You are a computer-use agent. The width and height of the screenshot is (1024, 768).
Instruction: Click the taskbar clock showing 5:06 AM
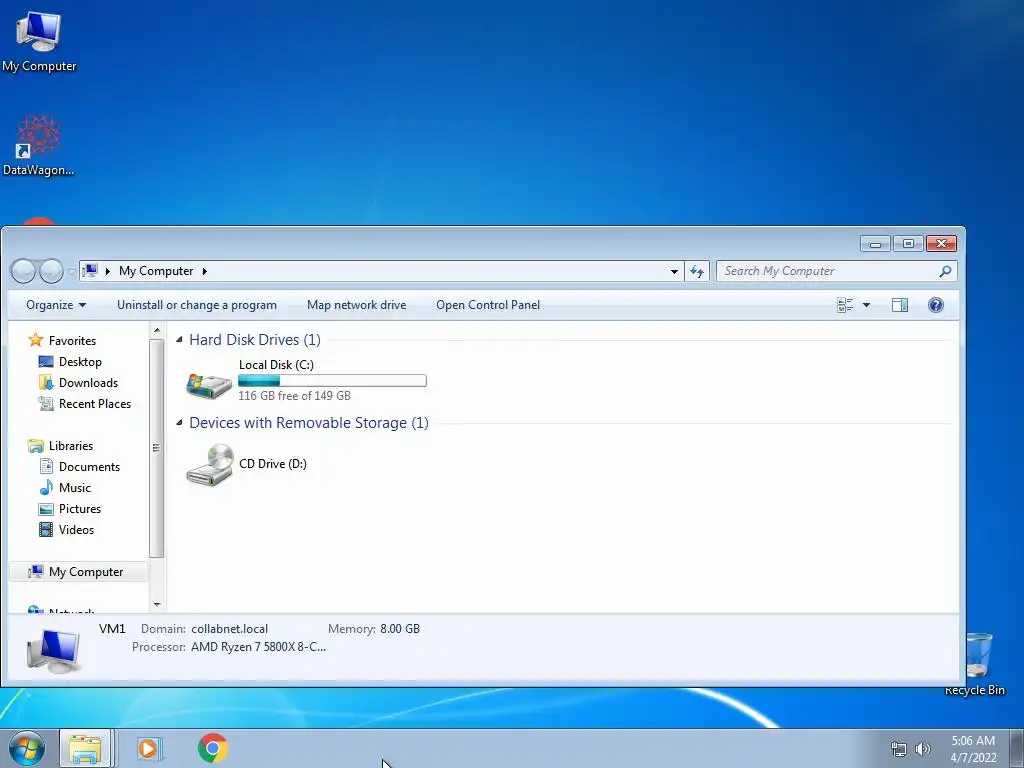[973, 749]
